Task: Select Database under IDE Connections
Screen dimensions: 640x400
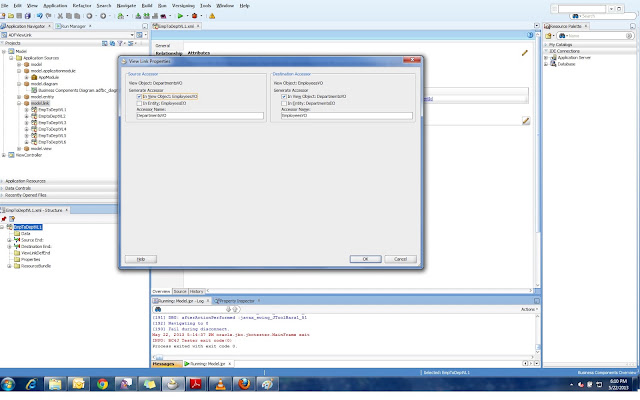Action: click(x=566, y=64)
